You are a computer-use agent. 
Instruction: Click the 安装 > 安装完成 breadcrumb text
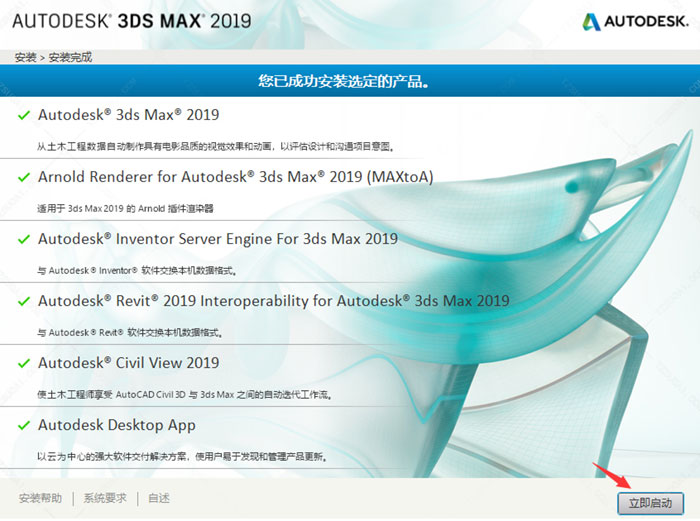(53, 57)
